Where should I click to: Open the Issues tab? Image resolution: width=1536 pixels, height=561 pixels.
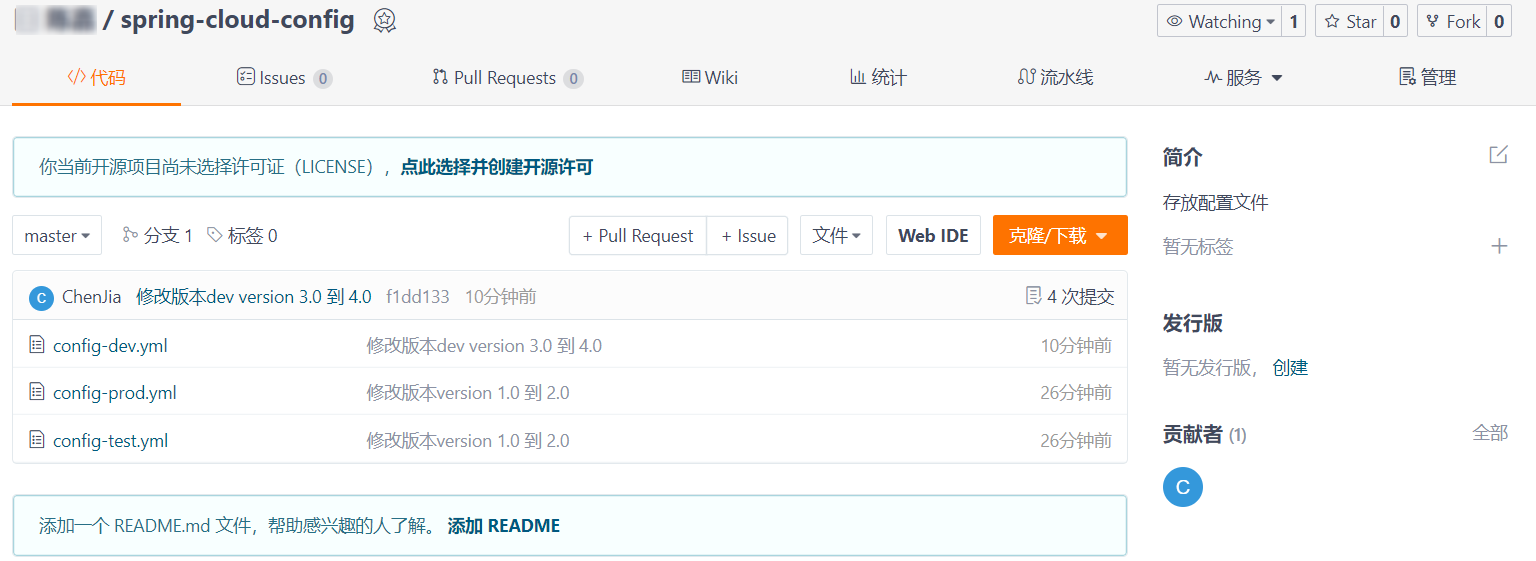pyautogui.click(x=284, y=77)
